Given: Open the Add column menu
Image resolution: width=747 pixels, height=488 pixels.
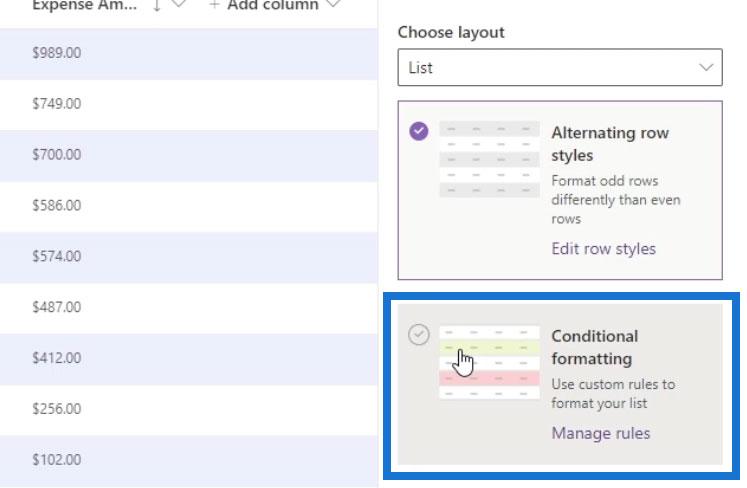Looking at the screenshot, I should coord(274,5).
